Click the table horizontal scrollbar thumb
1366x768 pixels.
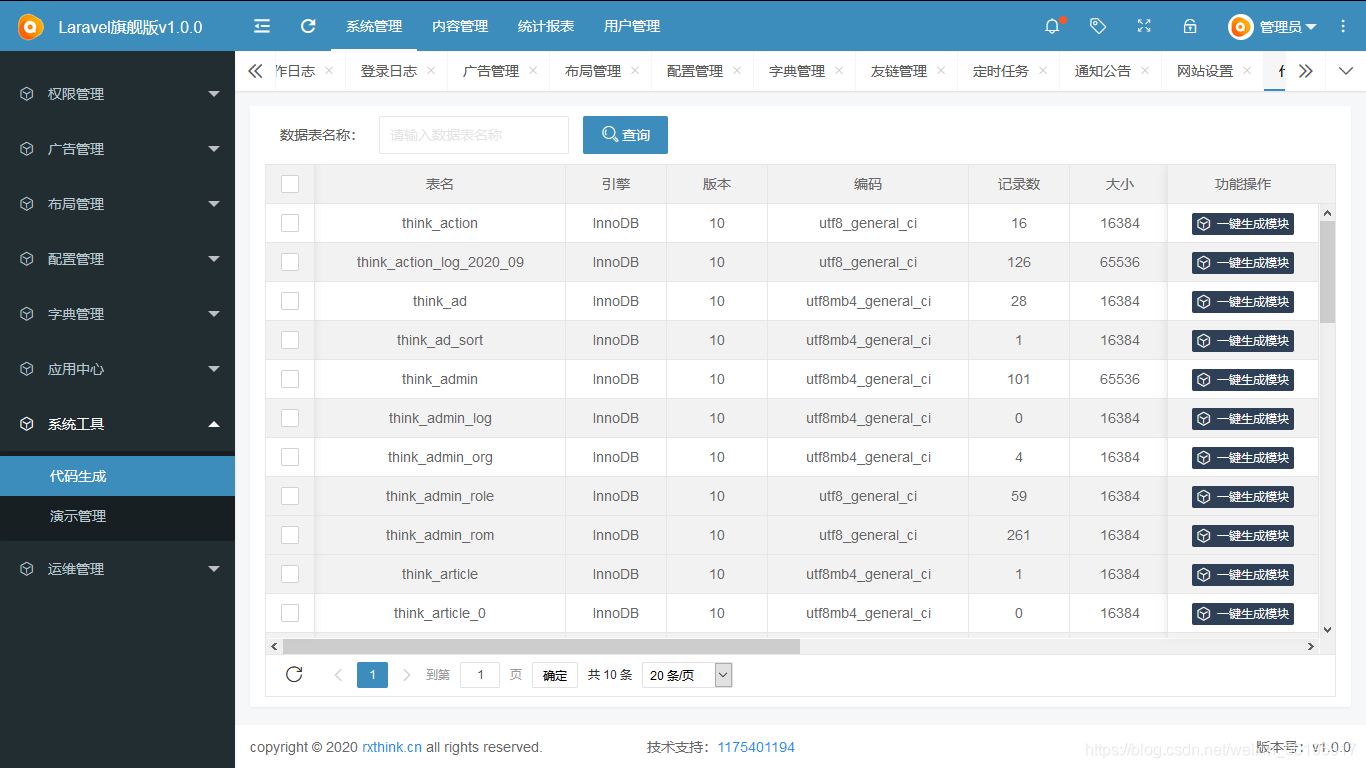point(541,646)
